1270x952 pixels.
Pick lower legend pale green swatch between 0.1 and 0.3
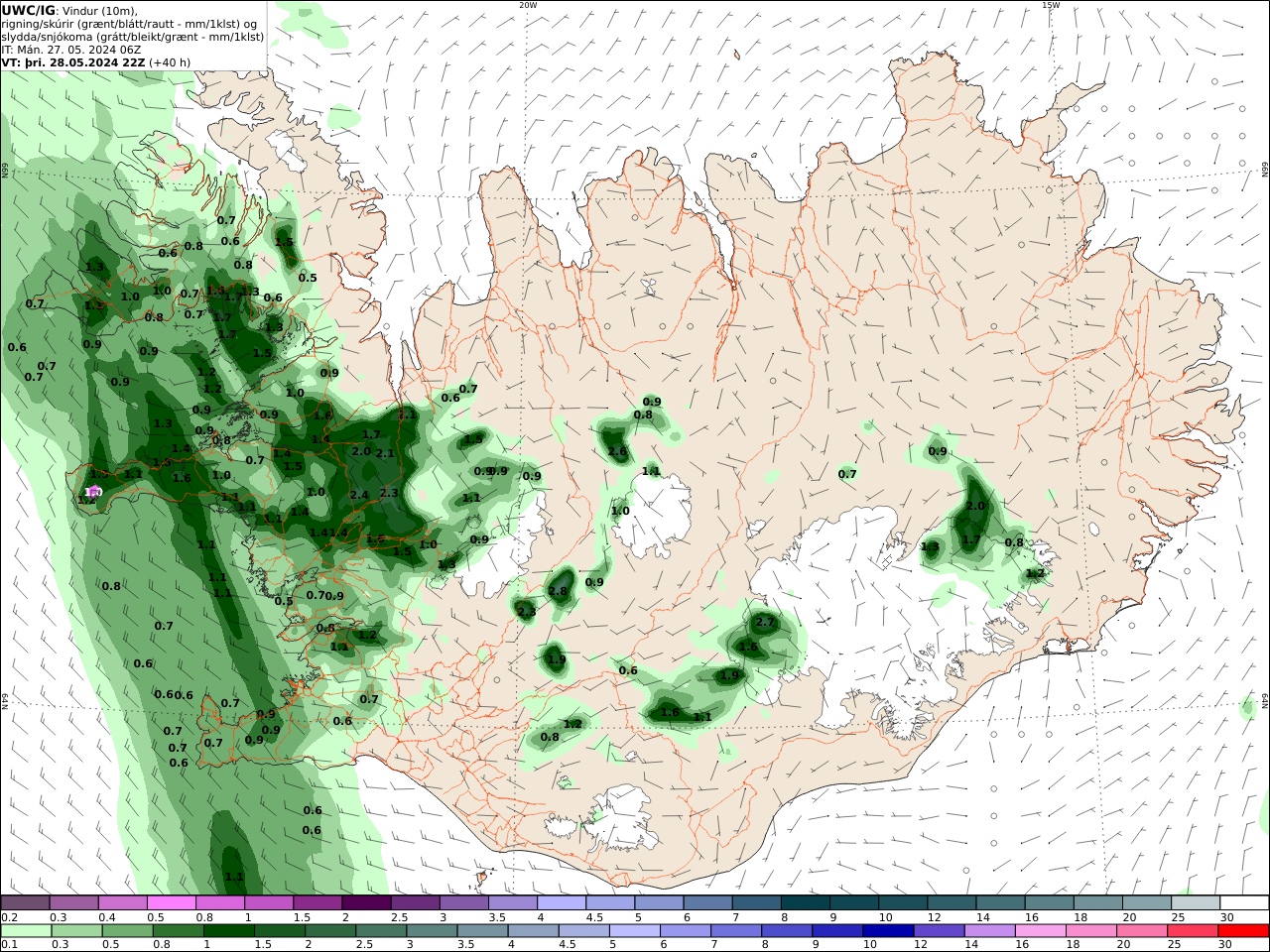25,930
